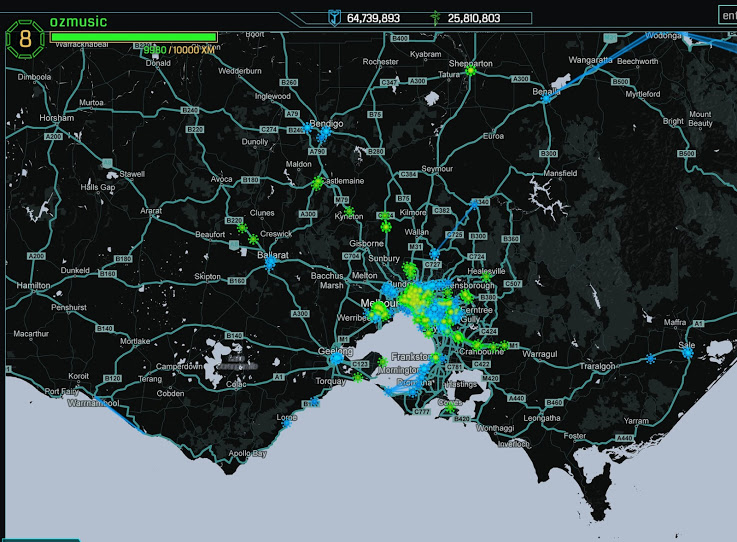737x542 pixels.
Task: Select the green portal south of Torquay
Action: tap(358, 377)
